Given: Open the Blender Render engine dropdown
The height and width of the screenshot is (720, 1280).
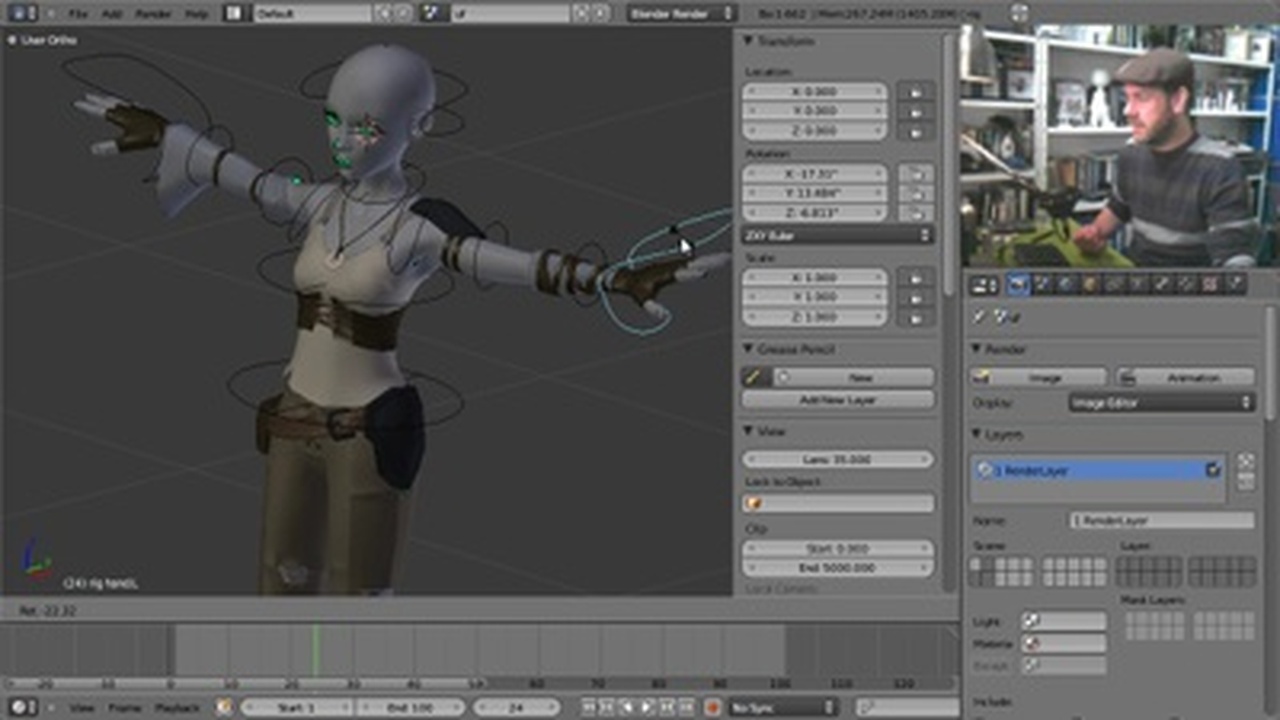Looking at the screenshot, I should point(681,14).
